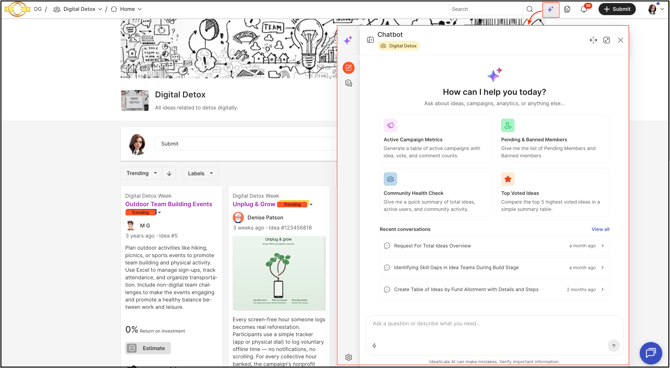This screenshot has height=368, width=670.
Task: Open the blue support chat bubble
Action: 651,353
